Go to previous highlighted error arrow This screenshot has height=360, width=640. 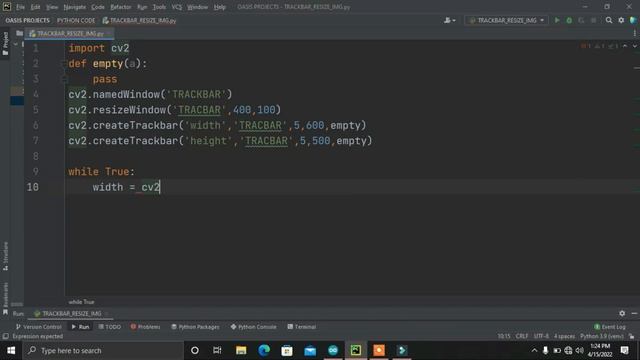[x=625, y=46]
